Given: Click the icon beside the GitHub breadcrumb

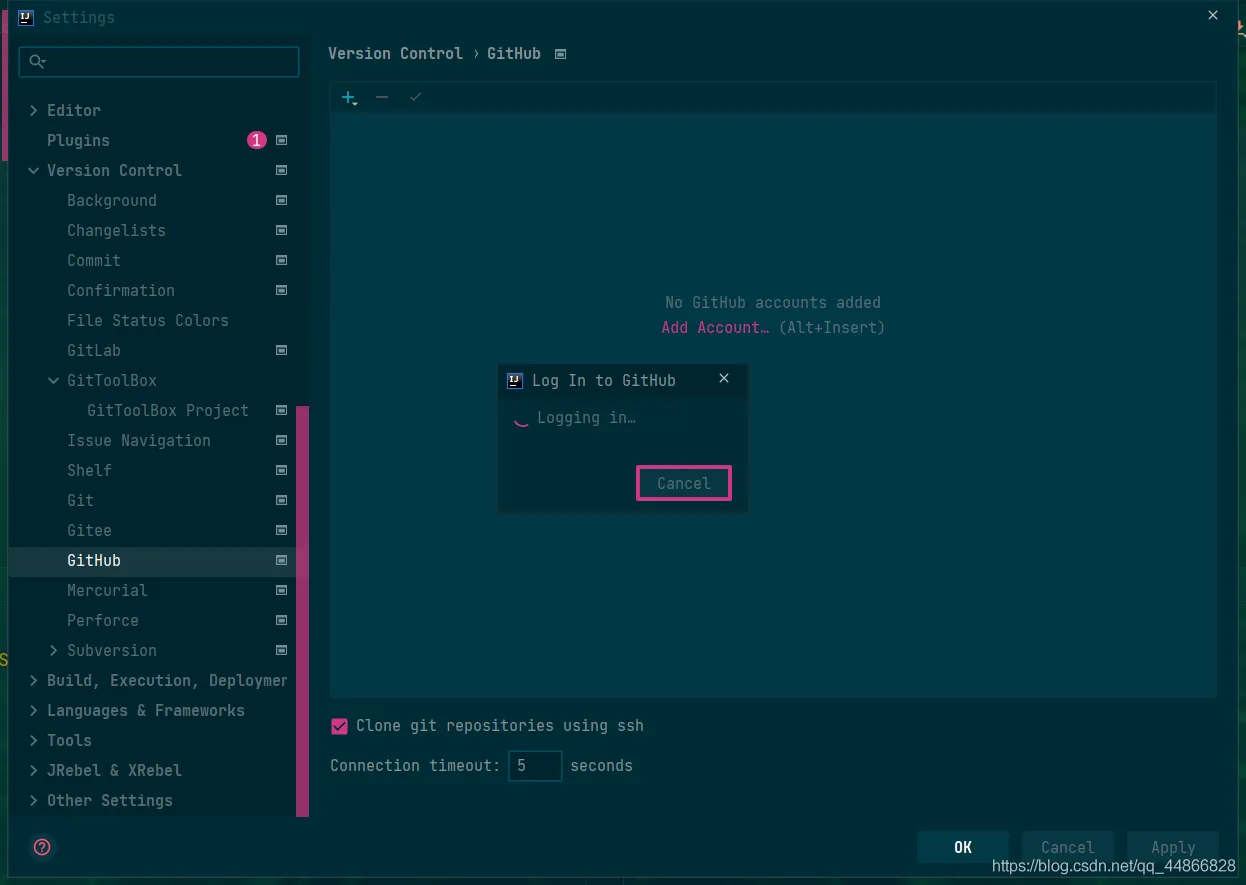Looking at the screenshot, I should pyautogui.click(x=561, y=54).
